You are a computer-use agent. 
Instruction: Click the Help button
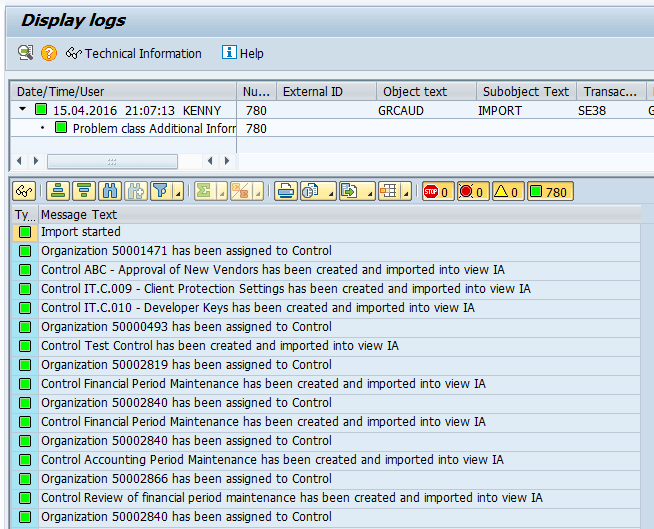click(243, 53)
